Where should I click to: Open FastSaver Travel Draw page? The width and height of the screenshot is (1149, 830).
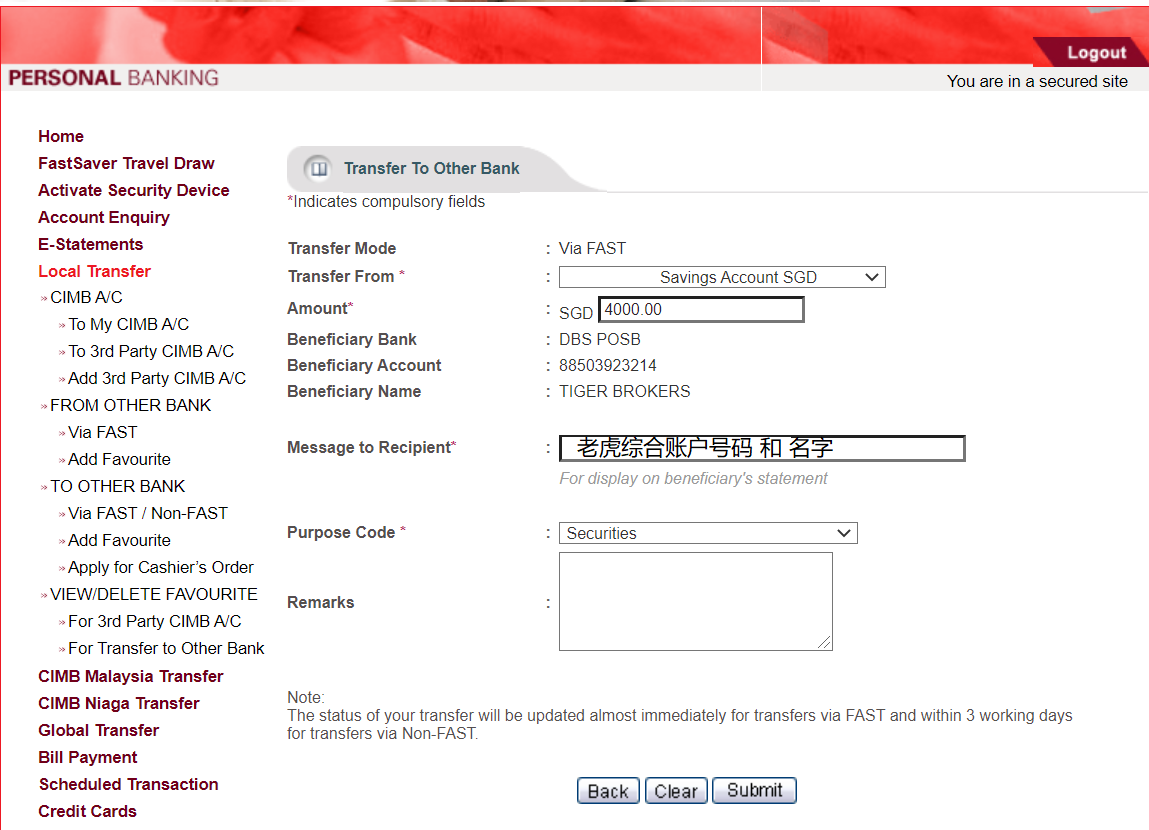(x=126, y=163)
